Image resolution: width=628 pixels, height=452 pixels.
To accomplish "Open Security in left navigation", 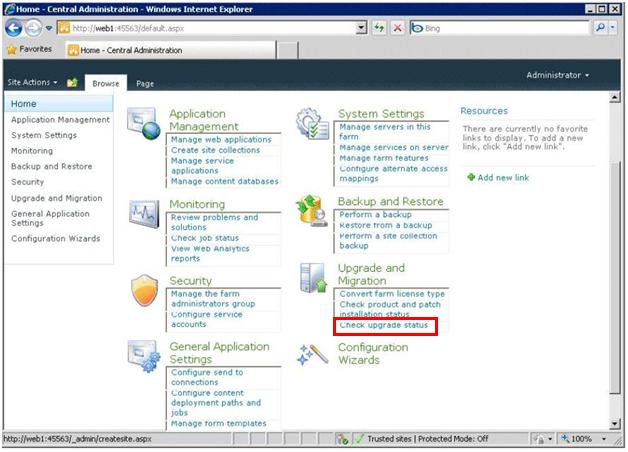I will coord(28,182).
